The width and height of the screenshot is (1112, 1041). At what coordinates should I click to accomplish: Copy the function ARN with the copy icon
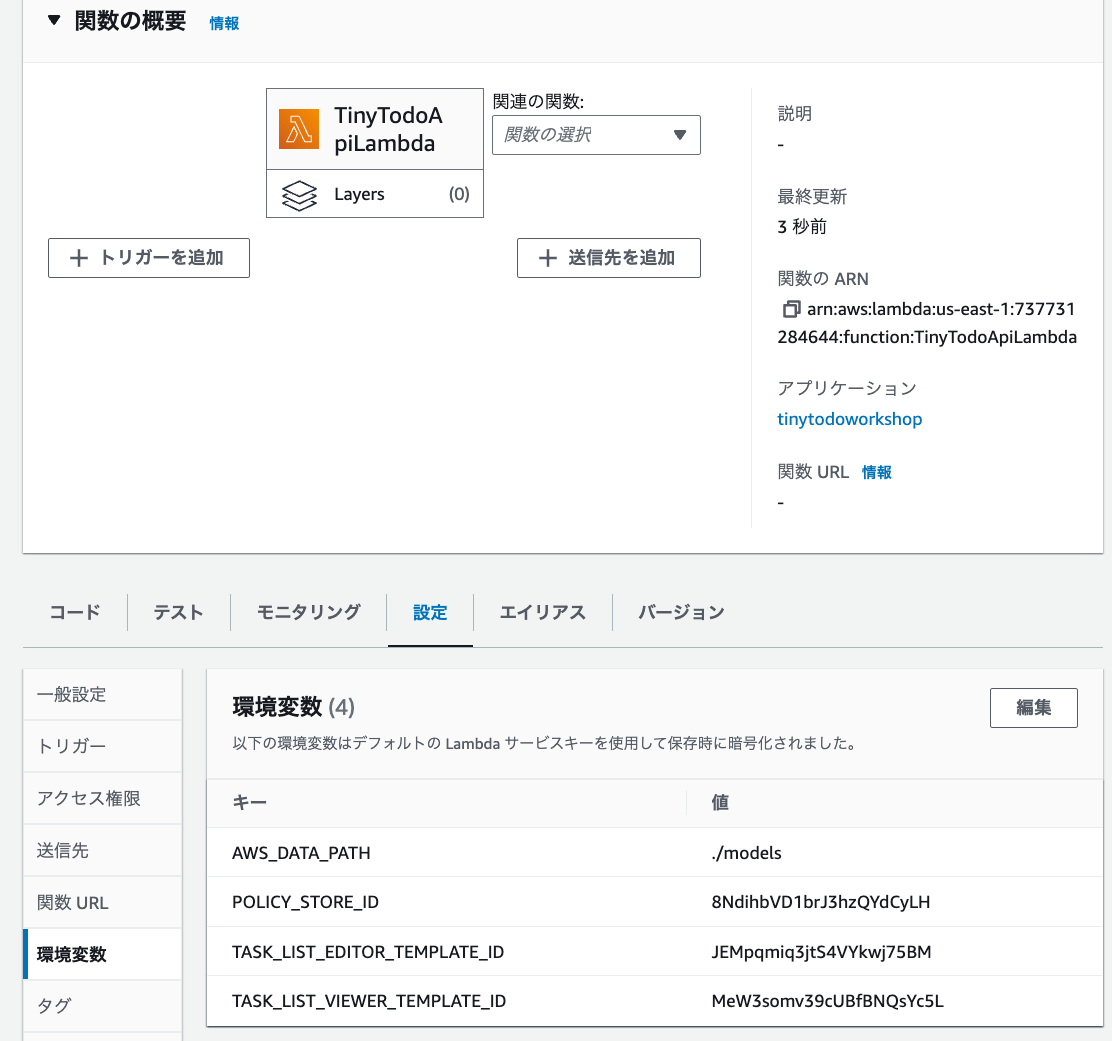pos(791,309)
